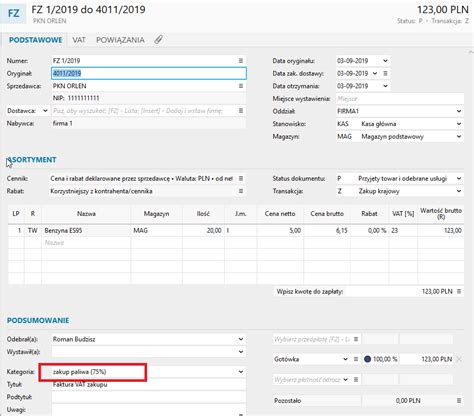Viewport: 474px width, 416px height.
Task: Select the Benzyna ES95 row name cell
Action: [x=86, y=230]
